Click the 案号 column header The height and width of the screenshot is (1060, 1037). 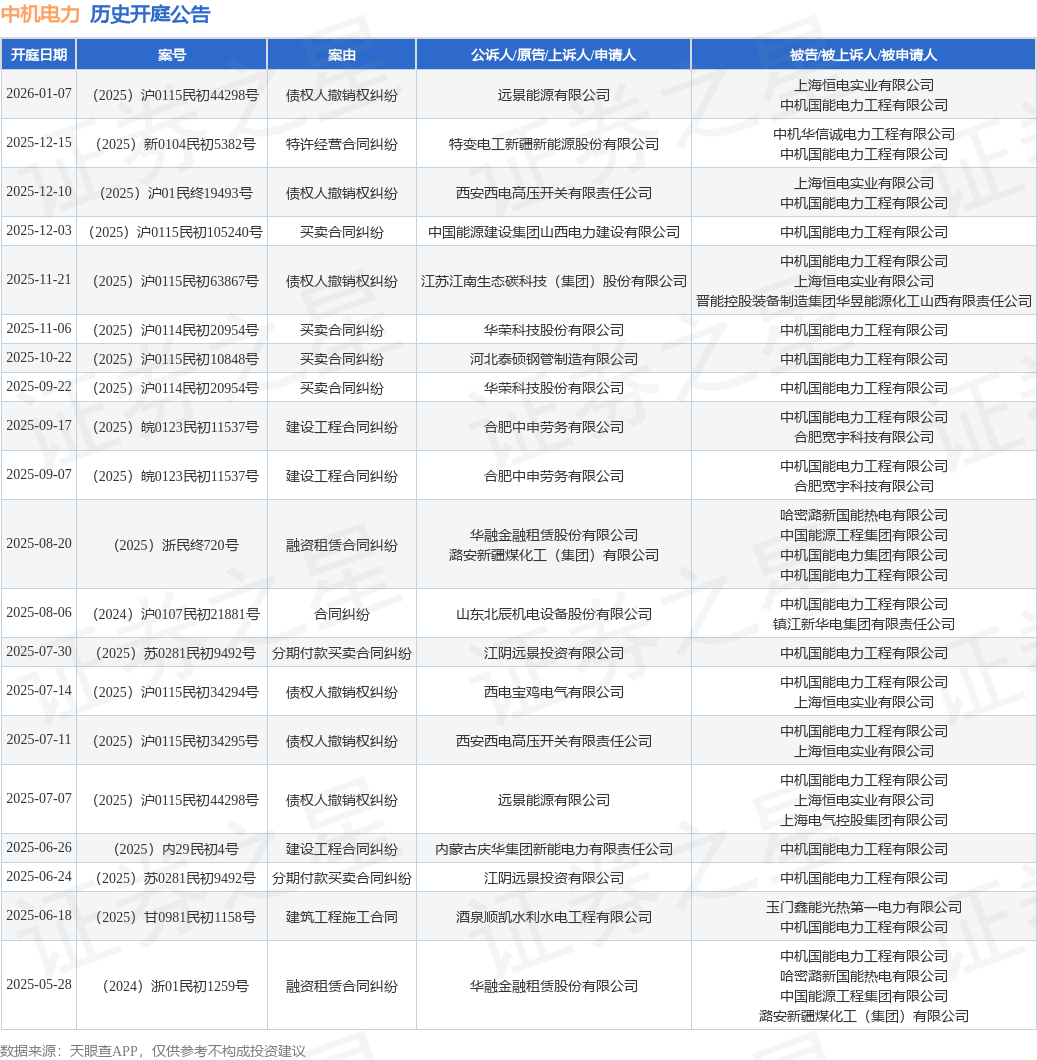tap(172, 55)
